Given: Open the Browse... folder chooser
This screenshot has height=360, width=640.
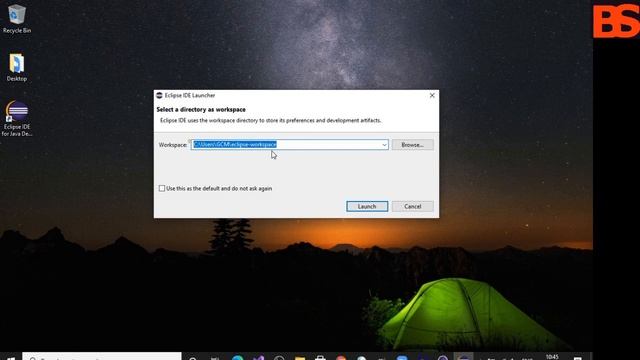Looking at the screenshot, I should (412, 145).
